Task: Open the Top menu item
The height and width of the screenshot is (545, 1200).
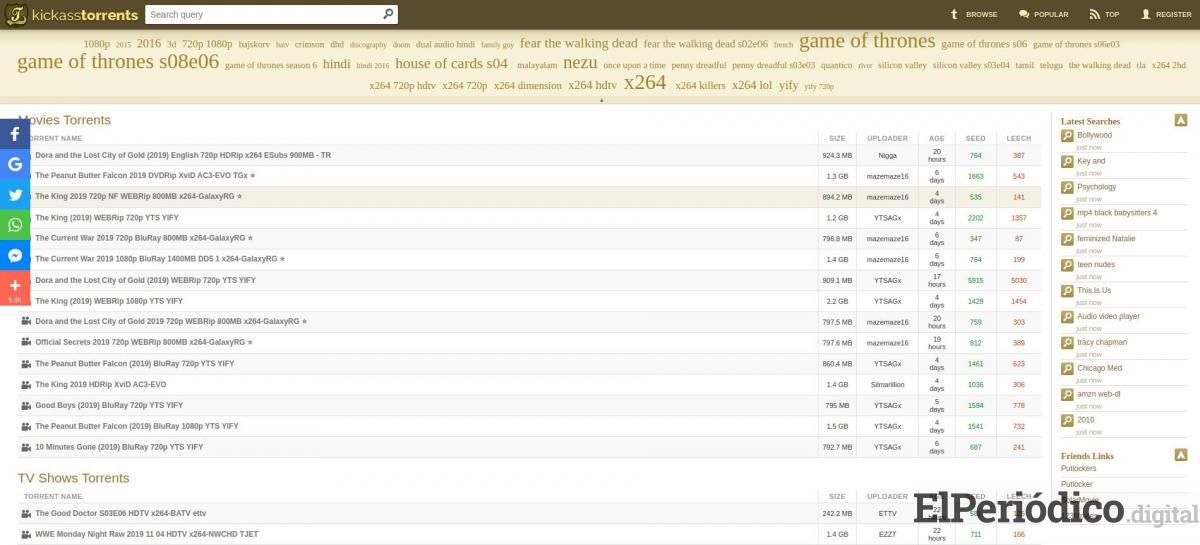Action: pos(1104,14)
